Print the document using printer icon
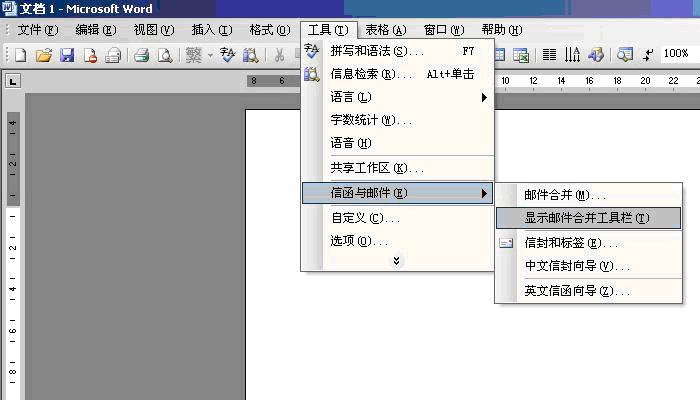Image resolution: width=700 pixels, height=400 pixels. 142,55
